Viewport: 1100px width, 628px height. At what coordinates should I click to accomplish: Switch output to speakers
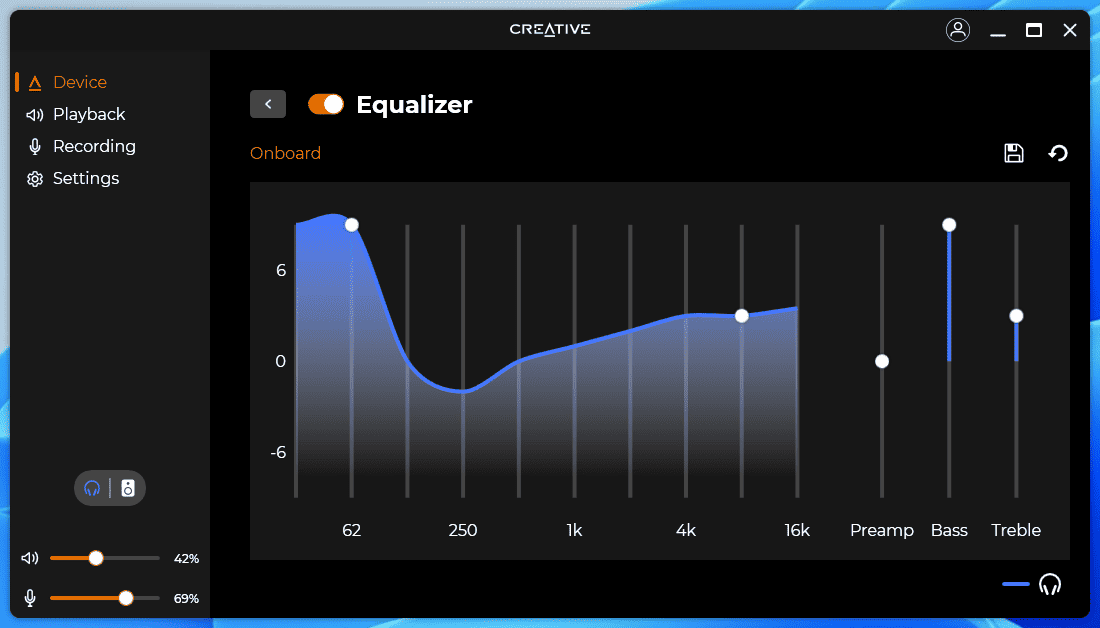[x=128, y=488]
